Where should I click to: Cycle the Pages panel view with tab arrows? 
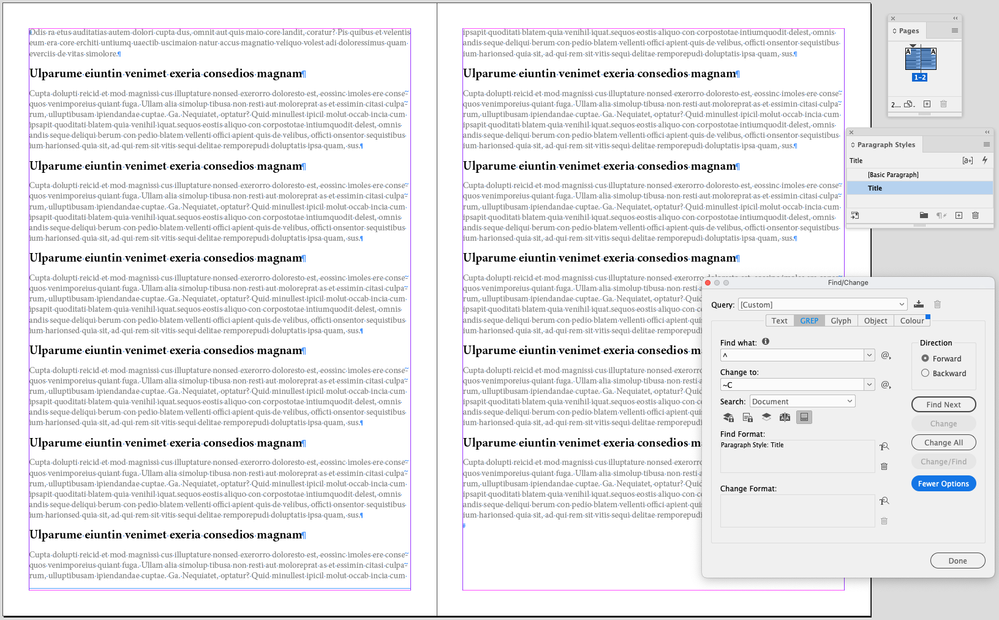(x=895, y=31)
